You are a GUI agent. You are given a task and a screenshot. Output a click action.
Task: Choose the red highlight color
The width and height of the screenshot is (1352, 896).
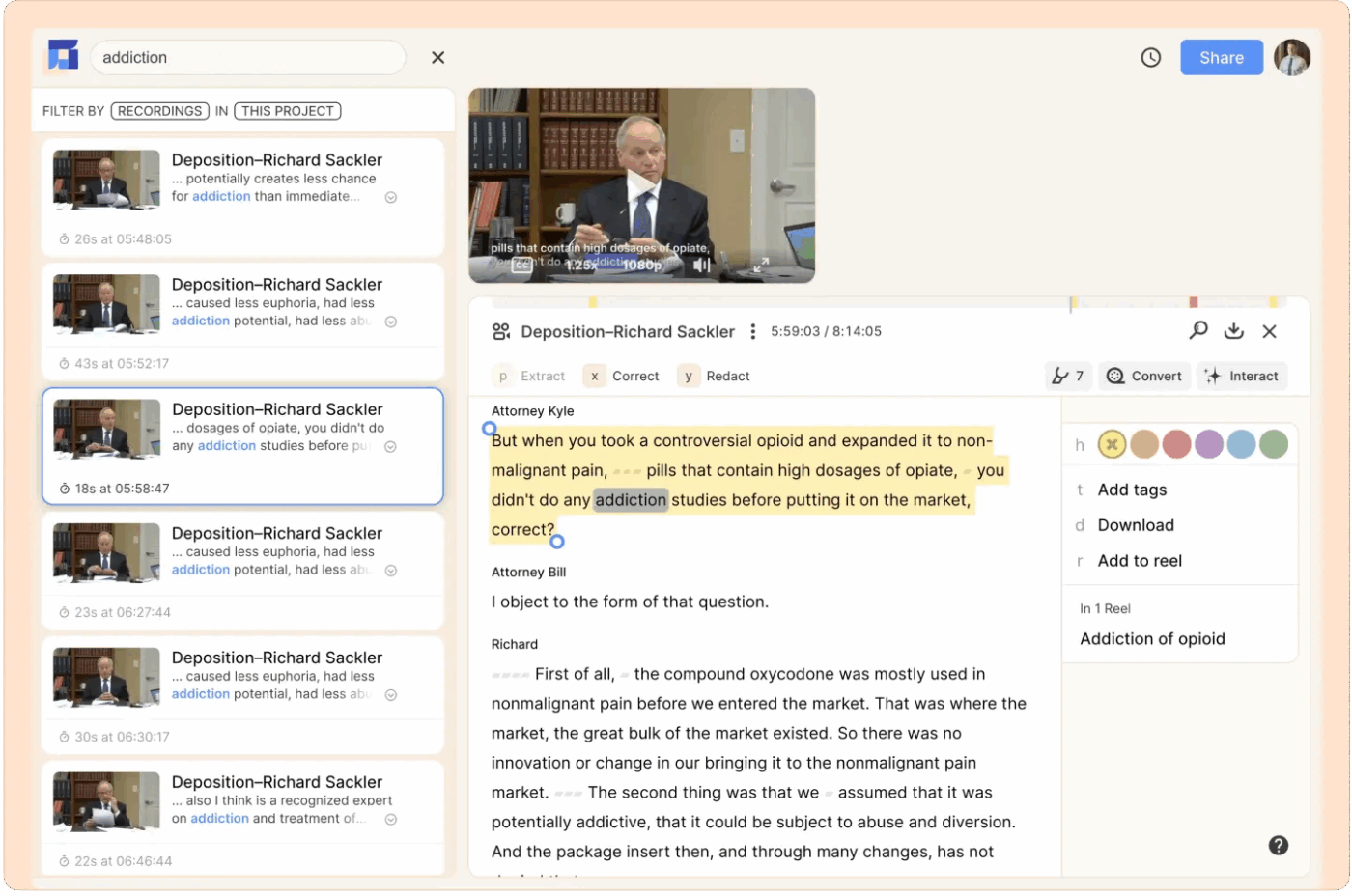[x=1176, y=444]
